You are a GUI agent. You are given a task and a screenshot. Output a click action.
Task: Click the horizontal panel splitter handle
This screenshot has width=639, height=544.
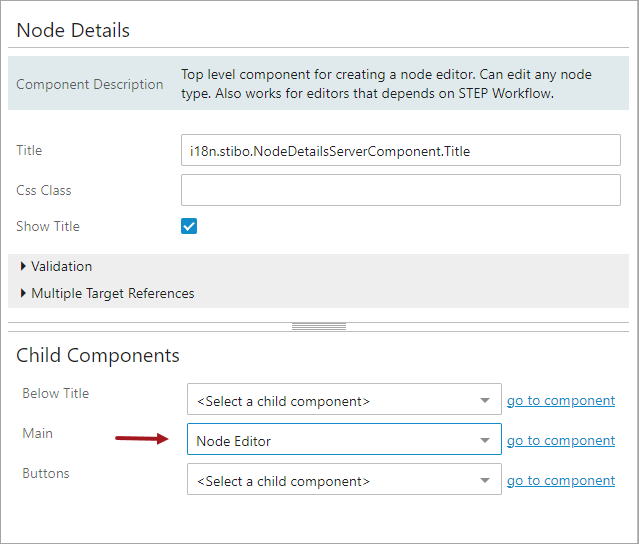pos(318,326)
